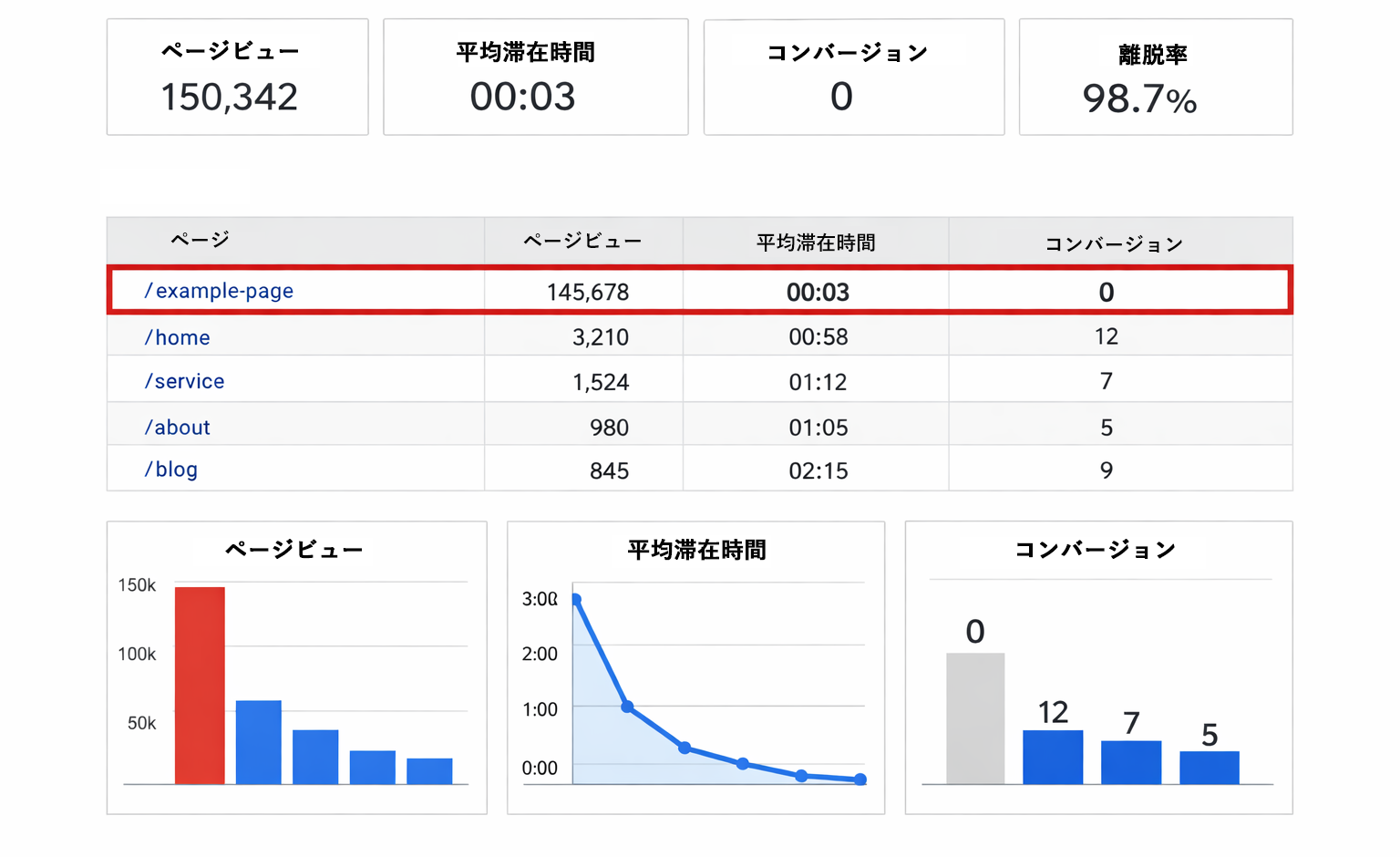
Task: Select the 平均滞在時間 summary card
Action: tap(535, 77)
